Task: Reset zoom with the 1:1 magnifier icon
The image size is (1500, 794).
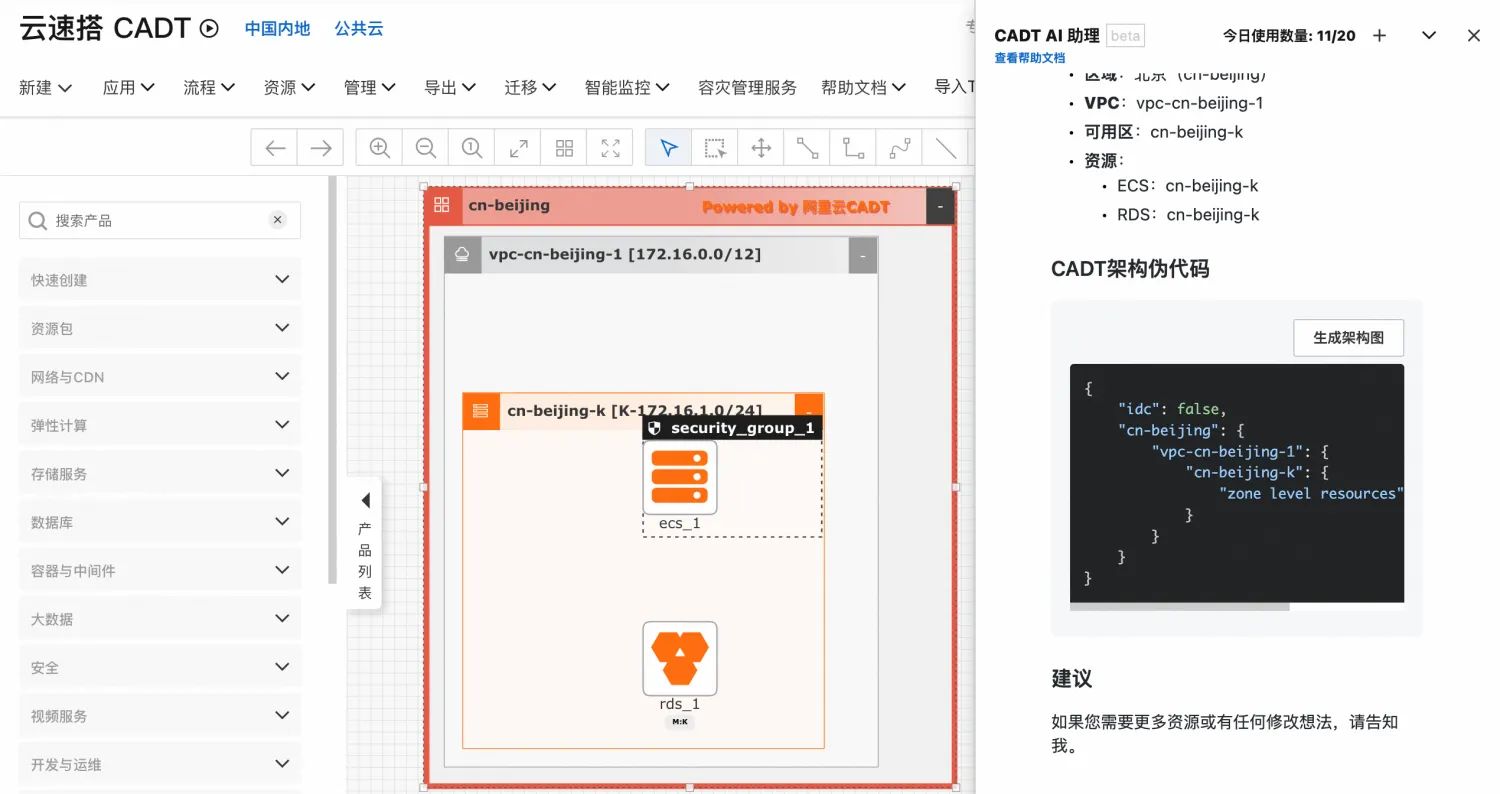Action: pyautogui.click(x=472, y=148)
